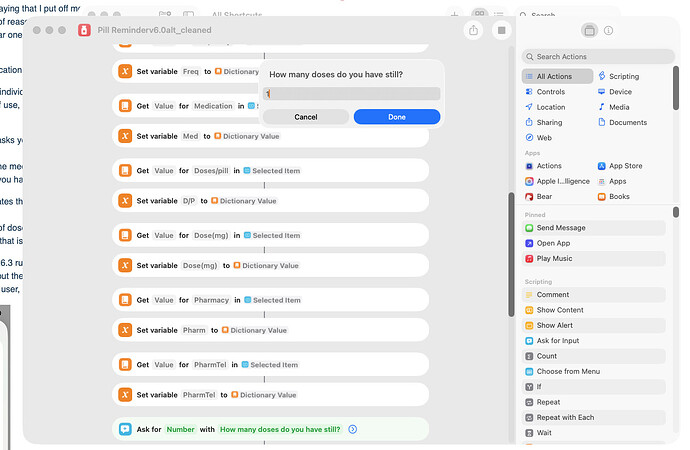Viewport: 690px width, 450px height.
Task: Switch to the Scripting category
Action: 623,76
